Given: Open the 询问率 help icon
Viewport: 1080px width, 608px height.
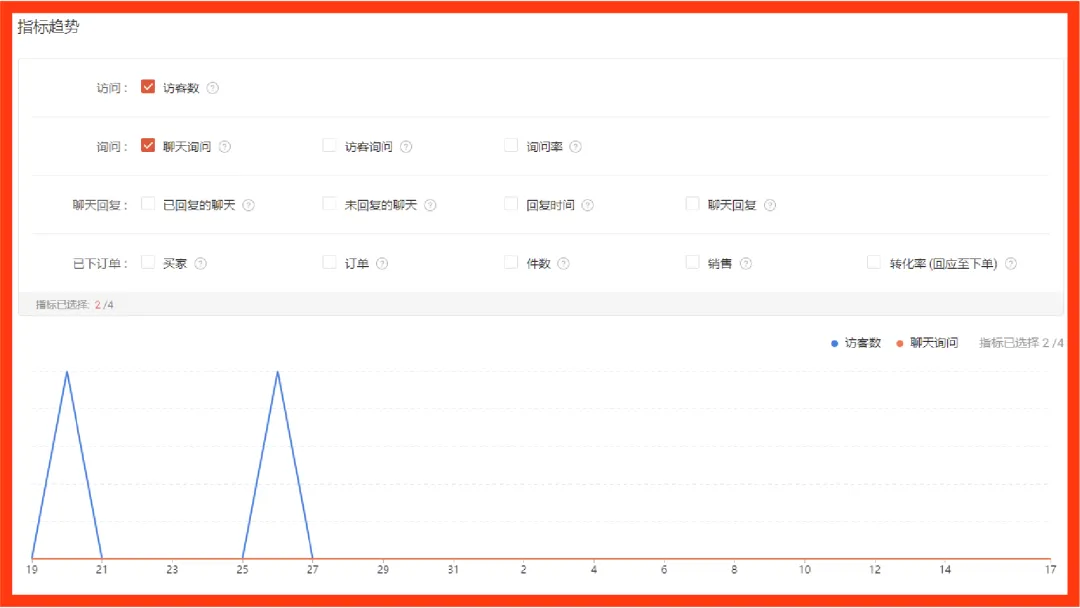Looking at the screenshot, I should coord(576,147).
